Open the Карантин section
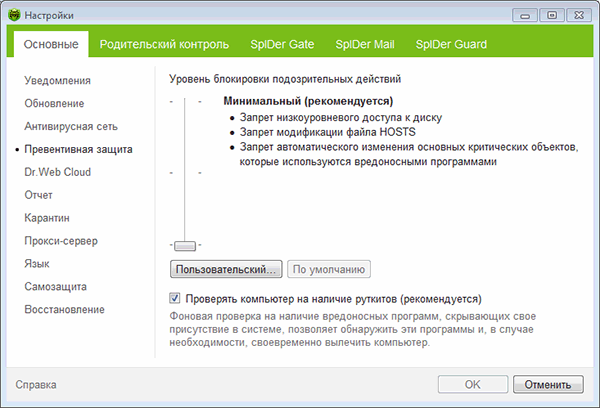The height and width of the screenshot is (408, 600). 47,218
